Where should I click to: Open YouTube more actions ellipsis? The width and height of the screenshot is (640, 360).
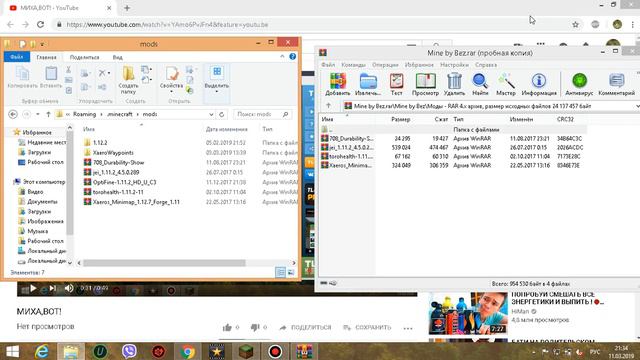coord(408,328)
